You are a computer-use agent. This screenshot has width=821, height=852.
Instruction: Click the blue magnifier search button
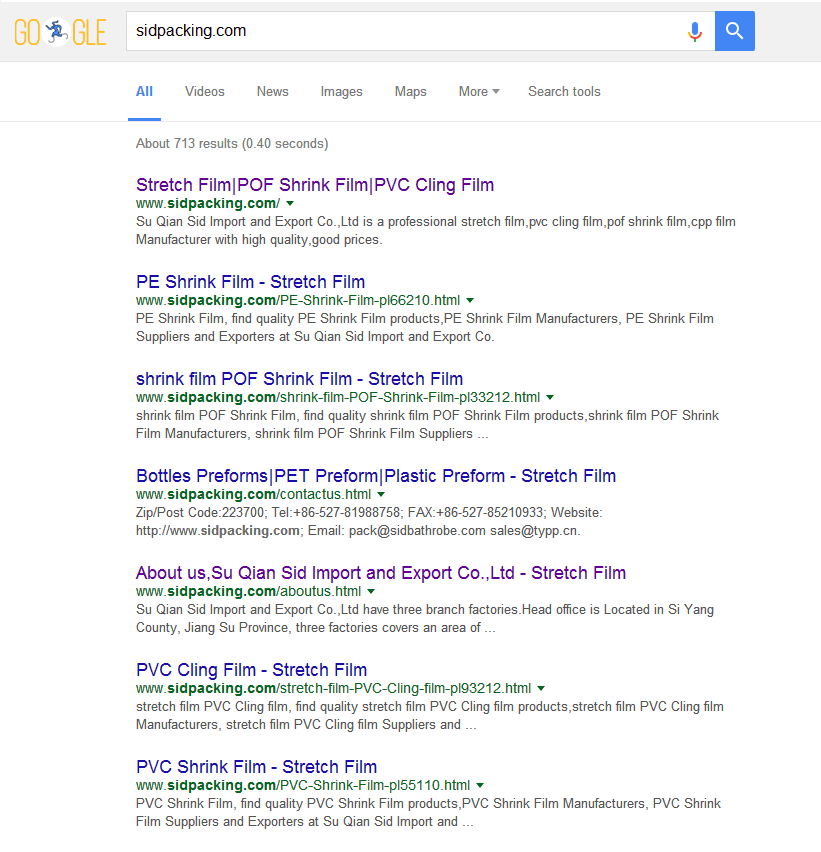click(x=735, y=31)
